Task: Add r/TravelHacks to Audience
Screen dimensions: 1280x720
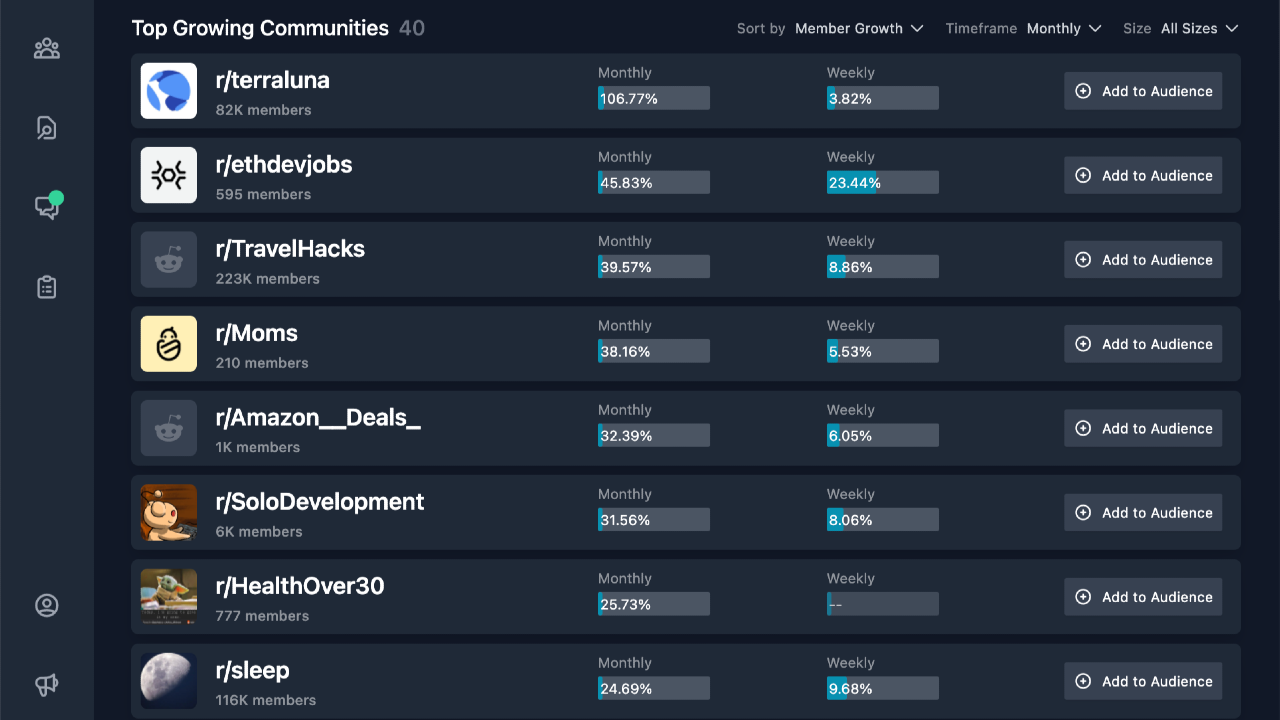Action: [1143, 260]
